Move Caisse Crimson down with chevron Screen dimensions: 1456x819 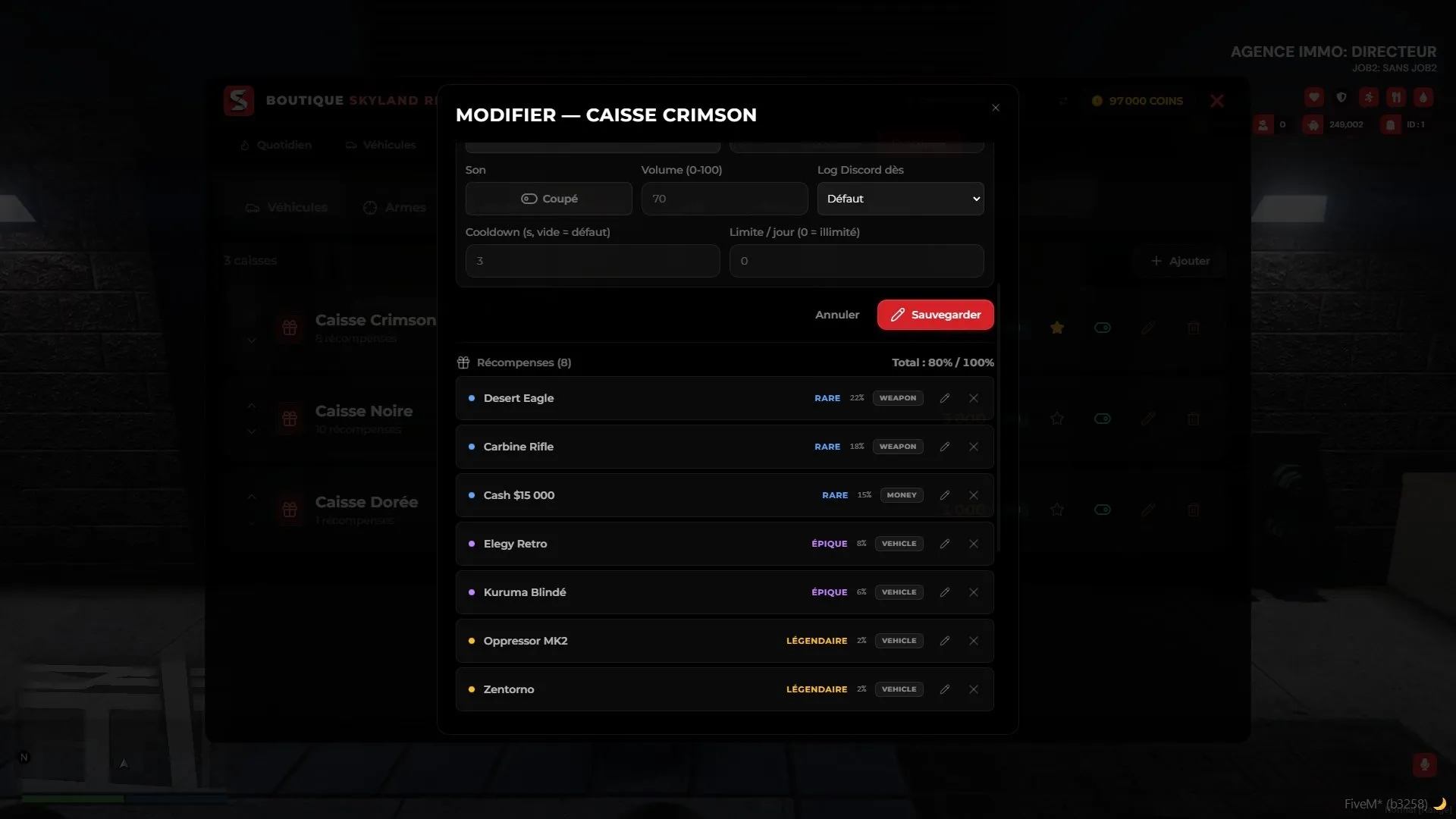click(252, 340)
